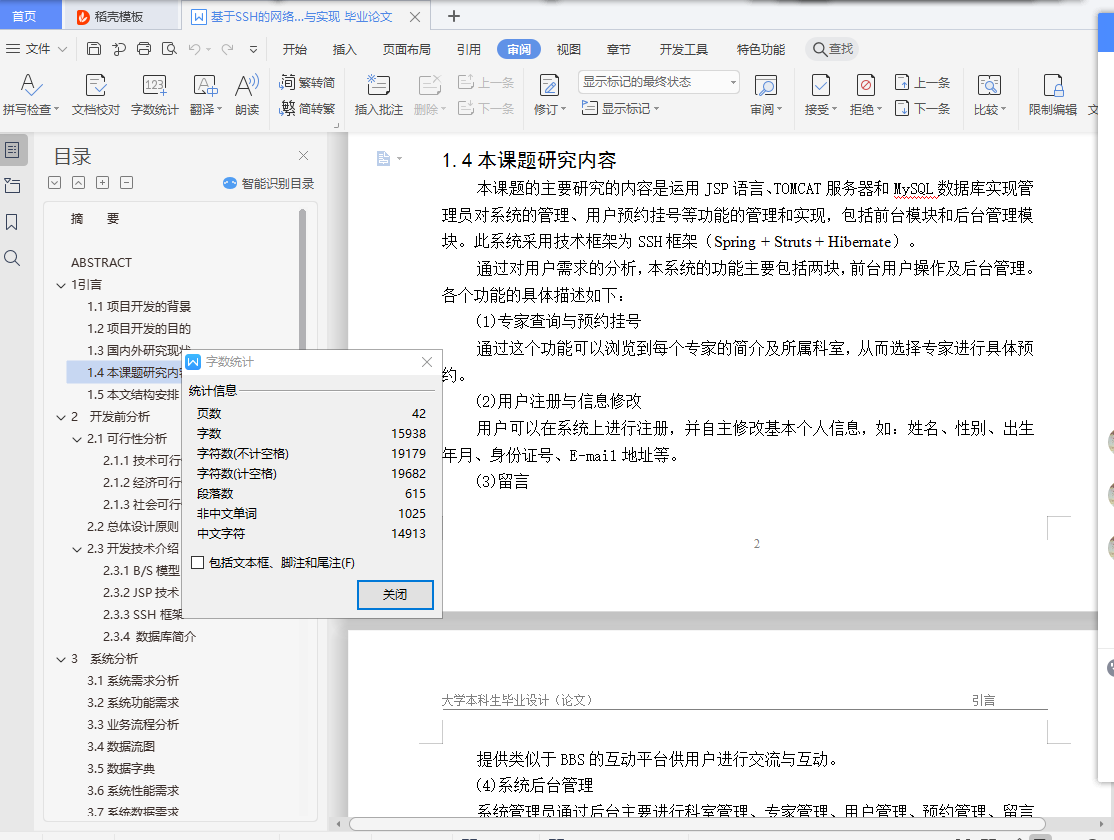Screen dimensions: 1114x840
Task: Open a new document tab with plus
Action: (x=454, y=16)
